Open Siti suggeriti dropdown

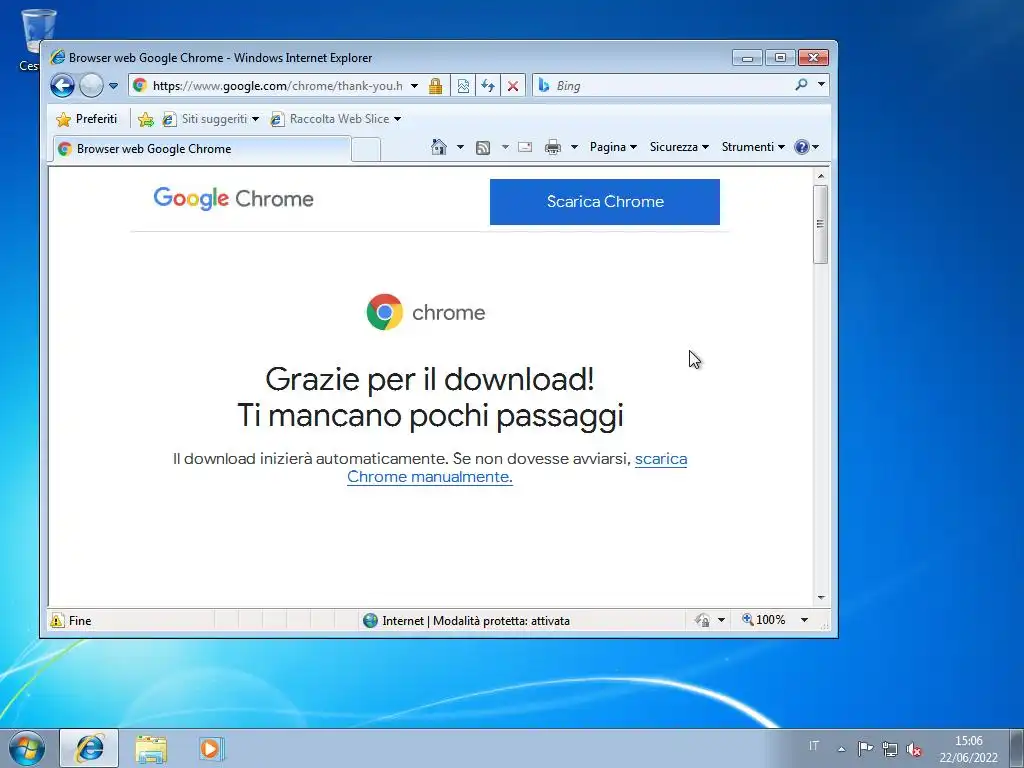click(211, 119)
